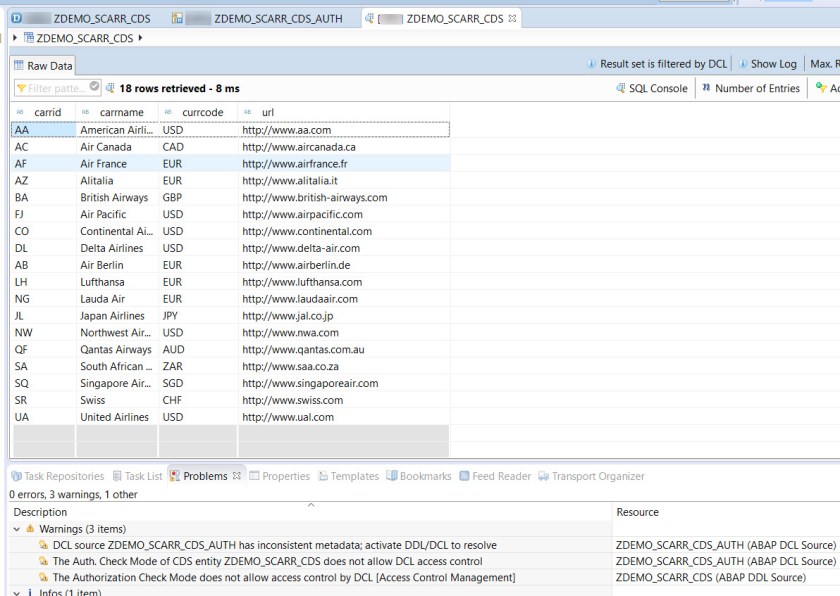
Task: Collapse the Warnings (3 items) group
Action: coord(17,529)
